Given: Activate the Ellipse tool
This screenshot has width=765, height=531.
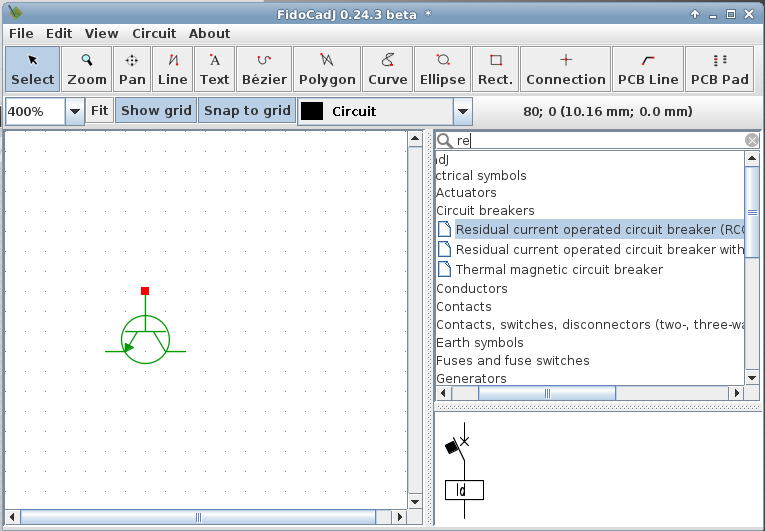Looking at the screenshot, I should tap(442, 69).
